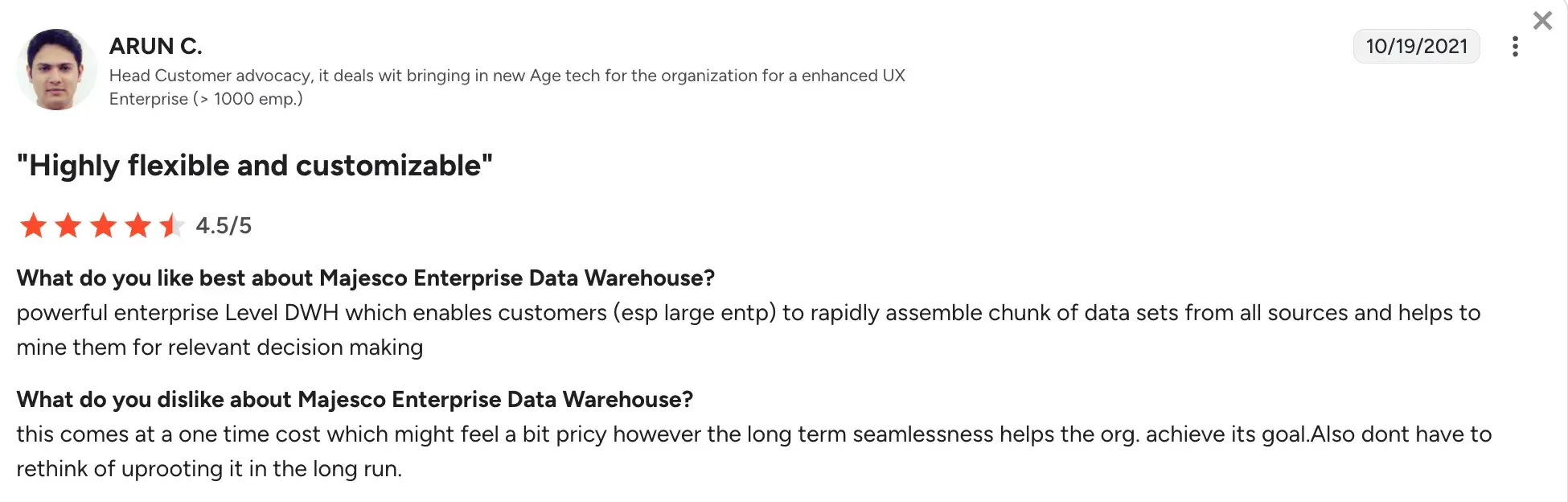This screenshot has height=502, width=1568.
Task: Open the three-dot review options menu
Action: 1515,47
